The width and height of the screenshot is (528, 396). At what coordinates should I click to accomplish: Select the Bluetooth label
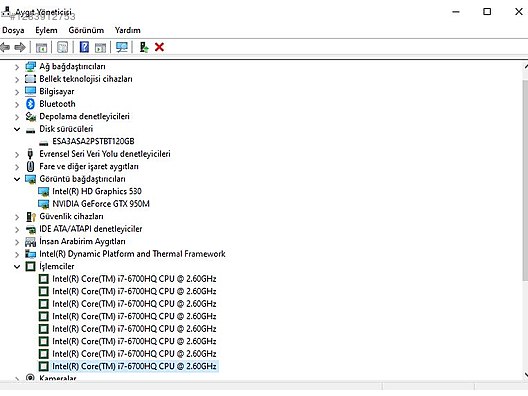[57, 104]
